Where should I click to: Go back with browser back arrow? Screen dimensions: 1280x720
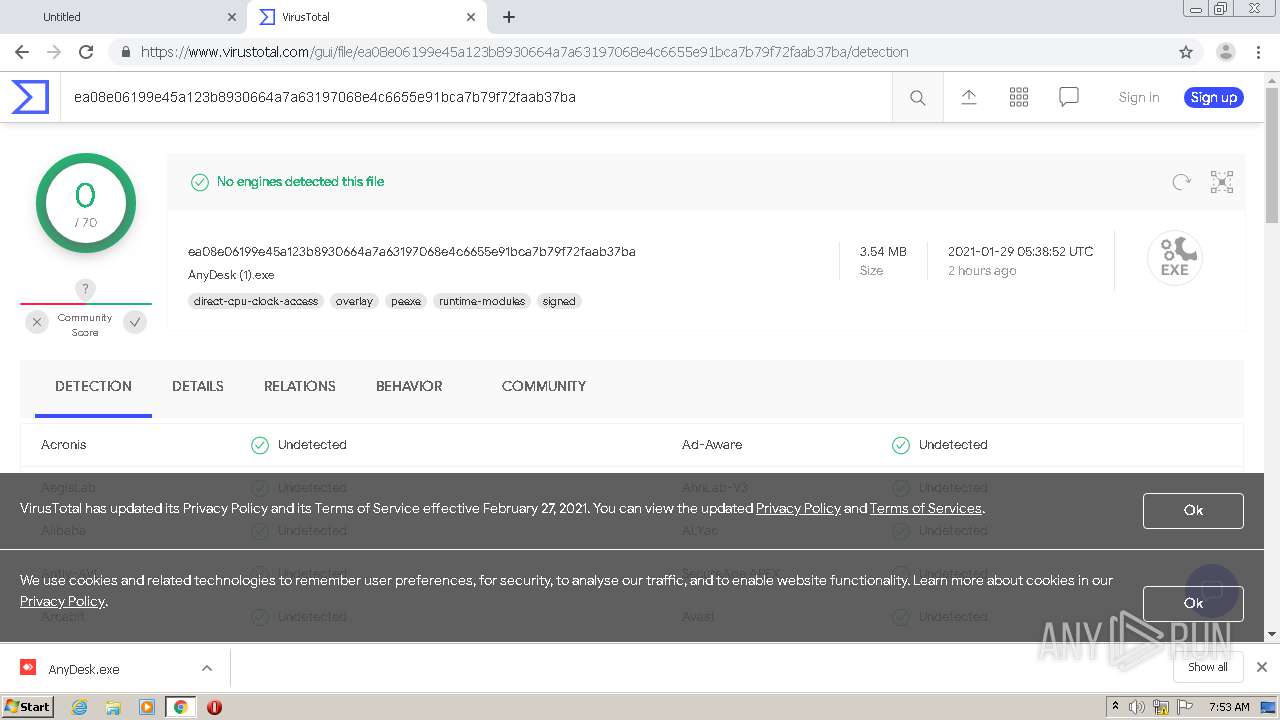pos(22,52)
